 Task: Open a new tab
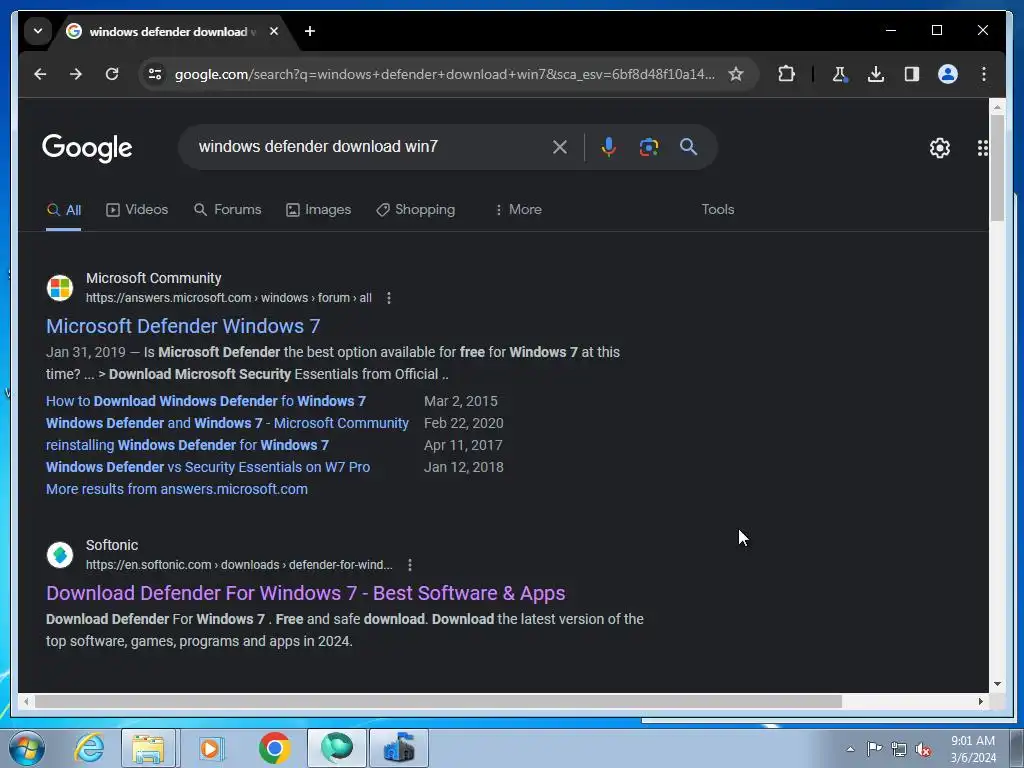click(310, 31)
